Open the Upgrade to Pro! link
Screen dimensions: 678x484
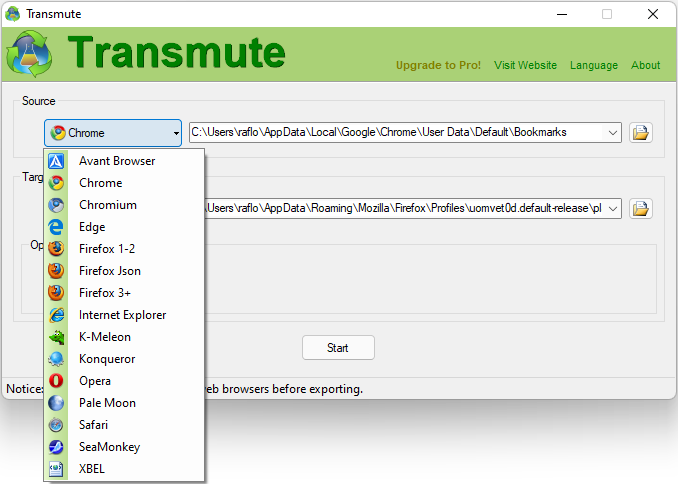[438, 65]
